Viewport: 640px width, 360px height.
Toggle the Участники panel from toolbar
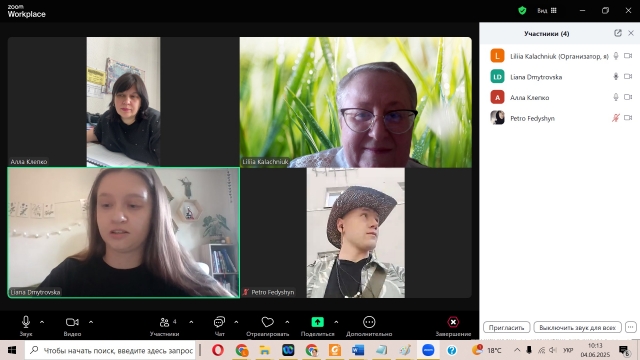[164, 326]
